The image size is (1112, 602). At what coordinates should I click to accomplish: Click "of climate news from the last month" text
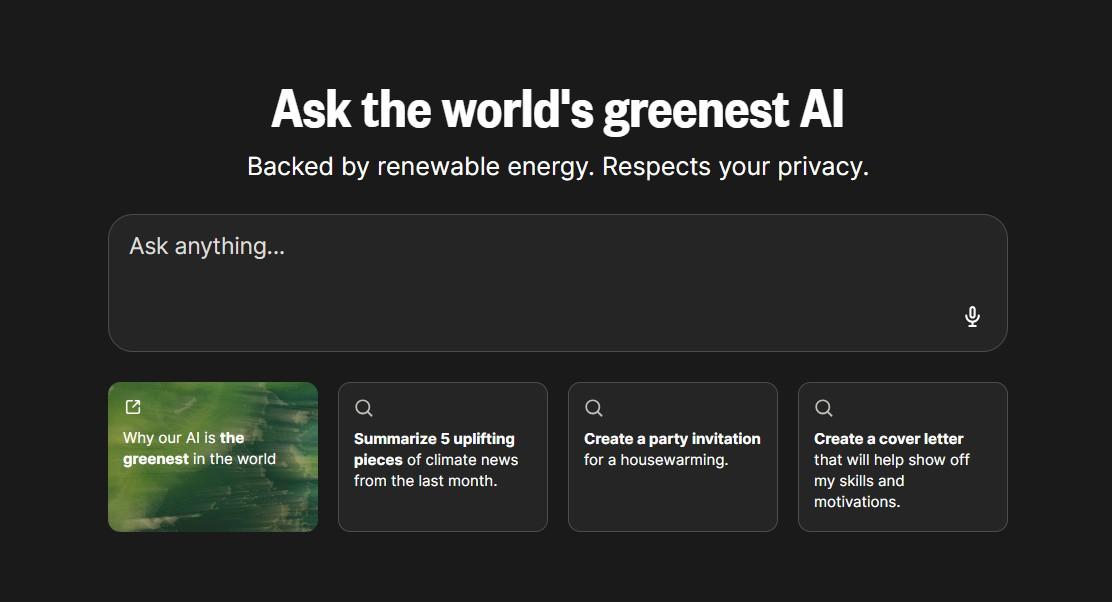coord(436,471)
